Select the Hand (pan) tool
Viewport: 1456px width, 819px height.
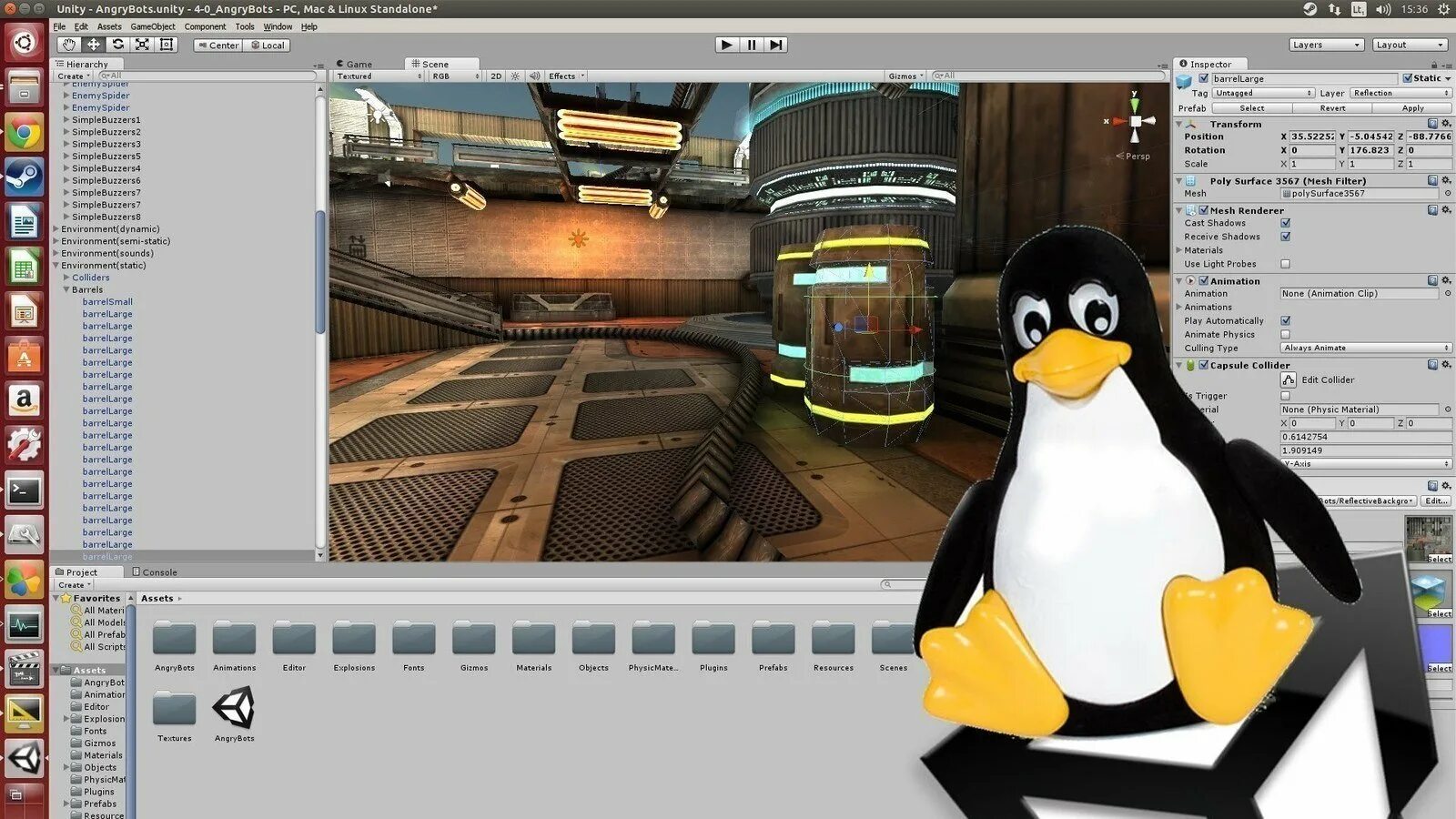(x=69, y=45)
